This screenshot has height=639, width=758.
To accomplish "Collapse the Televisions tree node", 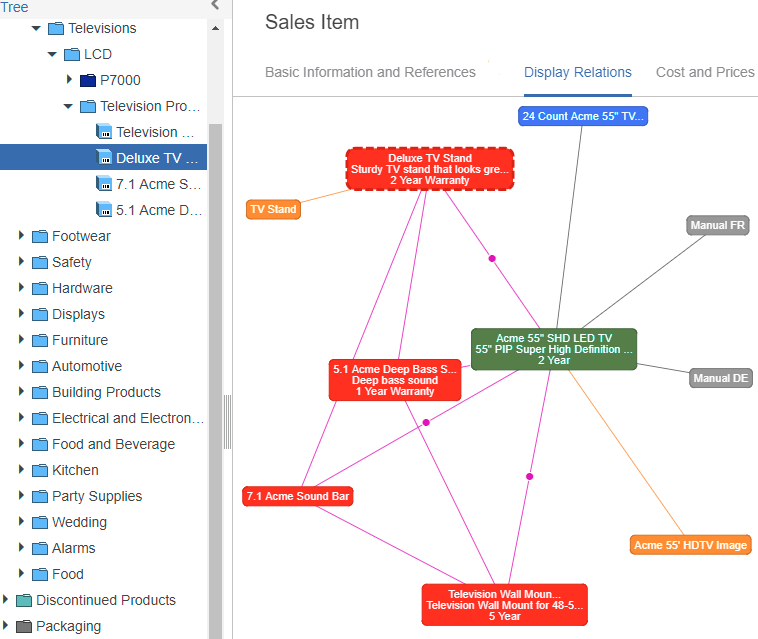I will coord(36,29).
